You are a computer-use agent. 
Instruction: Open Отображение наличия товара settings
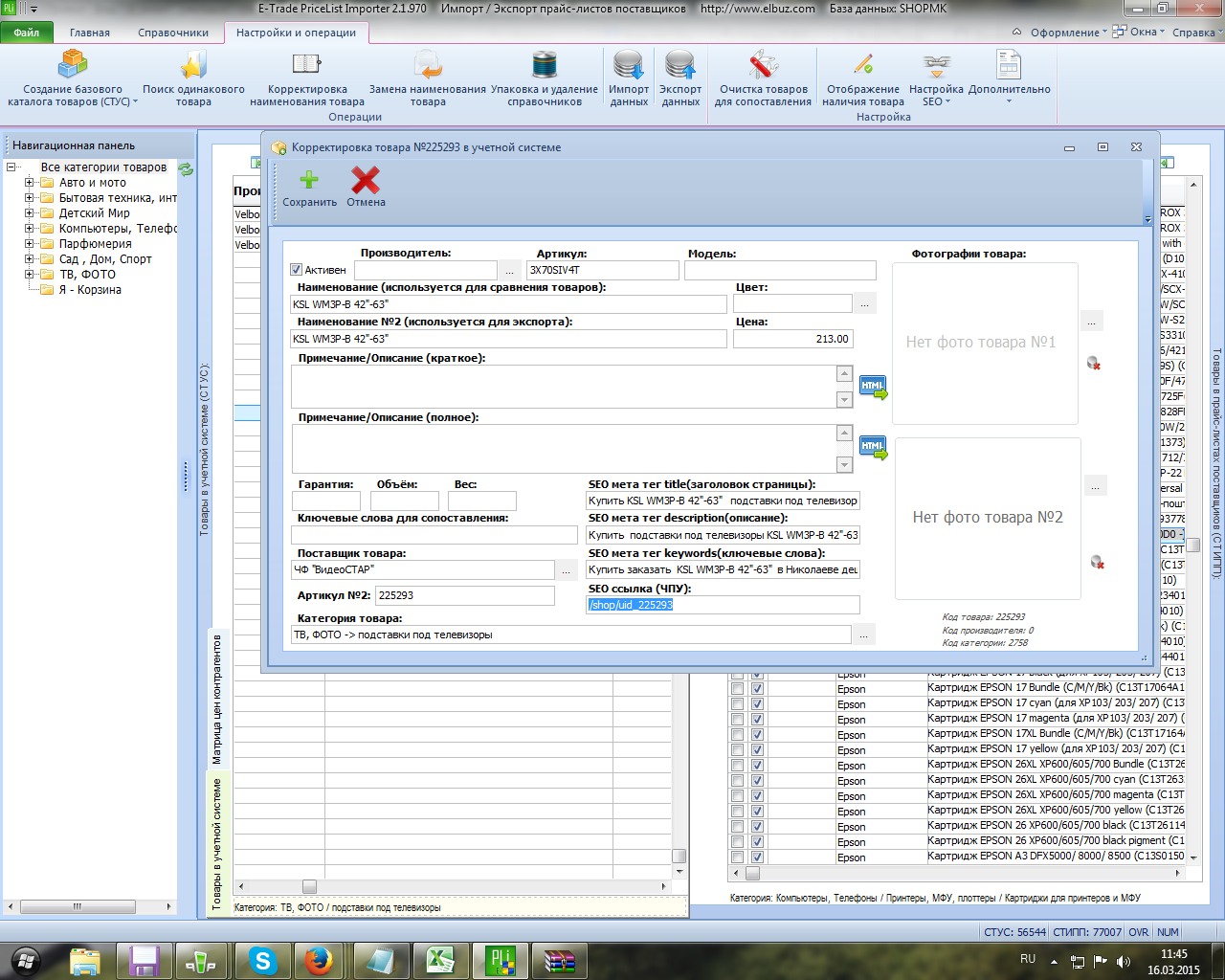pyautogui.click(x=863, y=78)
